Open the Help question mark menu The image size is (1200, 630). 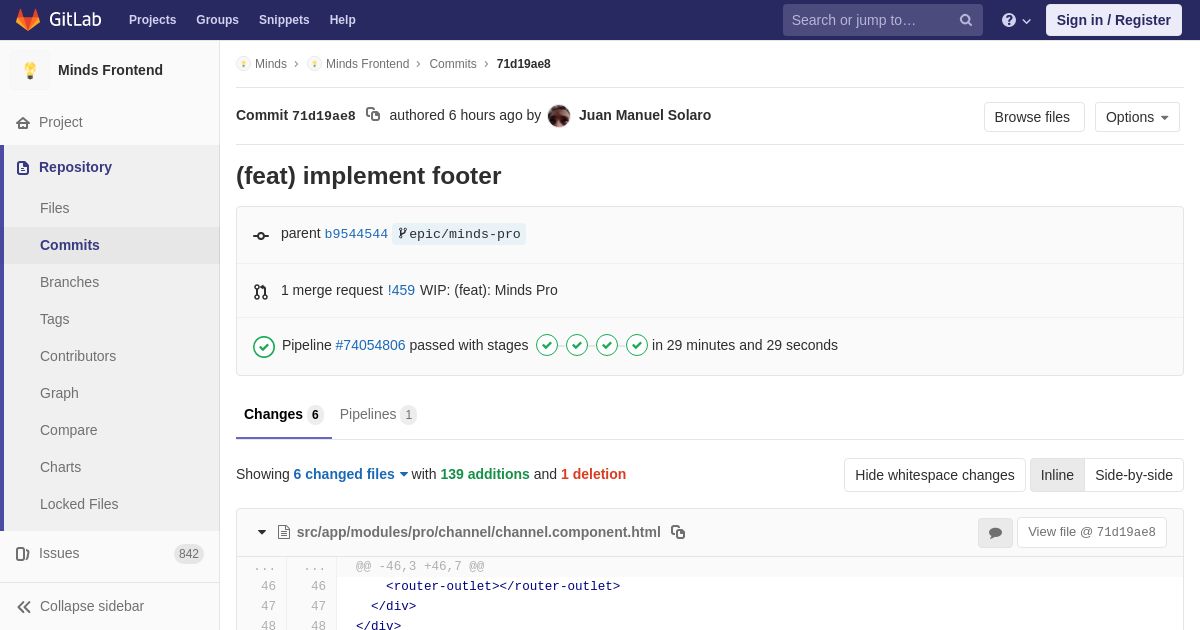(x=1016, y=20)
